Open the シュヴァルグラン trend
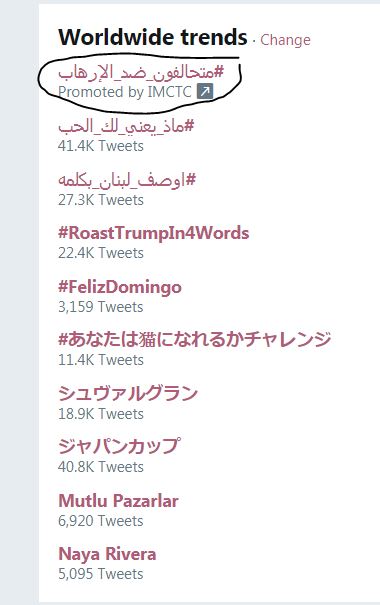The width and height of the screenshot is (380, 605). pyautogui.click(x=128, y=394)
